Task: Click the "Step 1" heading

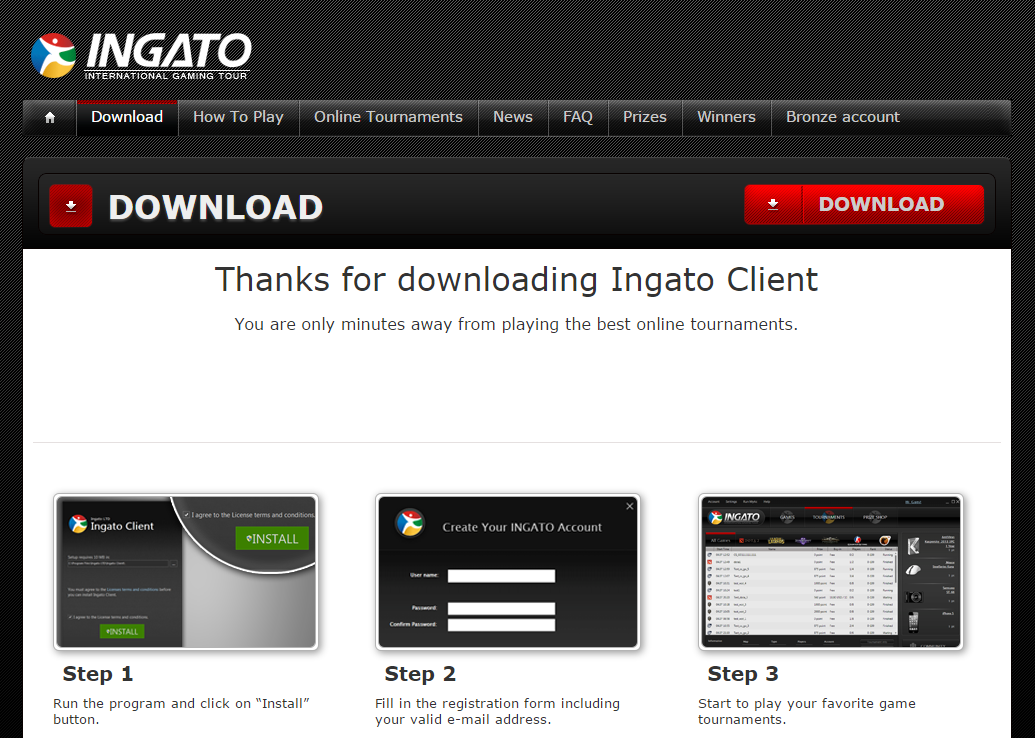Action: pos(98,674)
